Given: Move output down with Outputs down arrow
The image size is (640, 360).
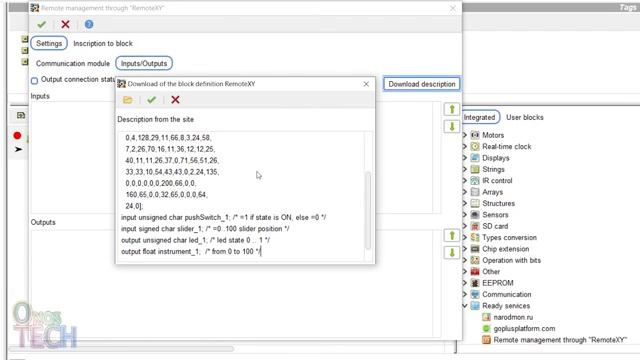Looking at the screenshot, I should point(452,253).
